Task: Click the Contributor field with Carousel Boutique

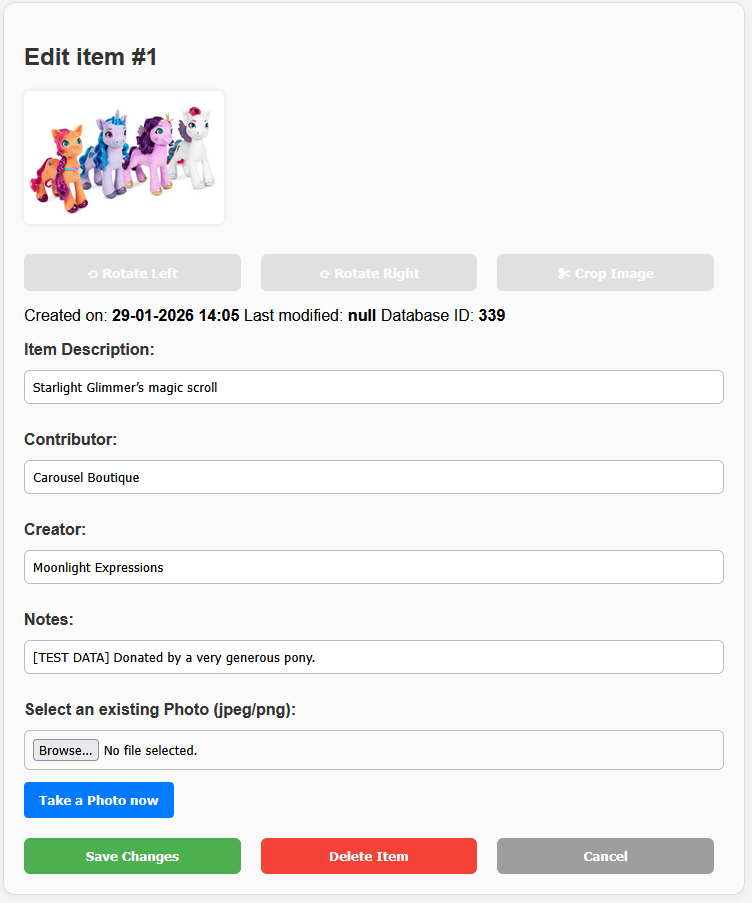Action: pos(373,477)
